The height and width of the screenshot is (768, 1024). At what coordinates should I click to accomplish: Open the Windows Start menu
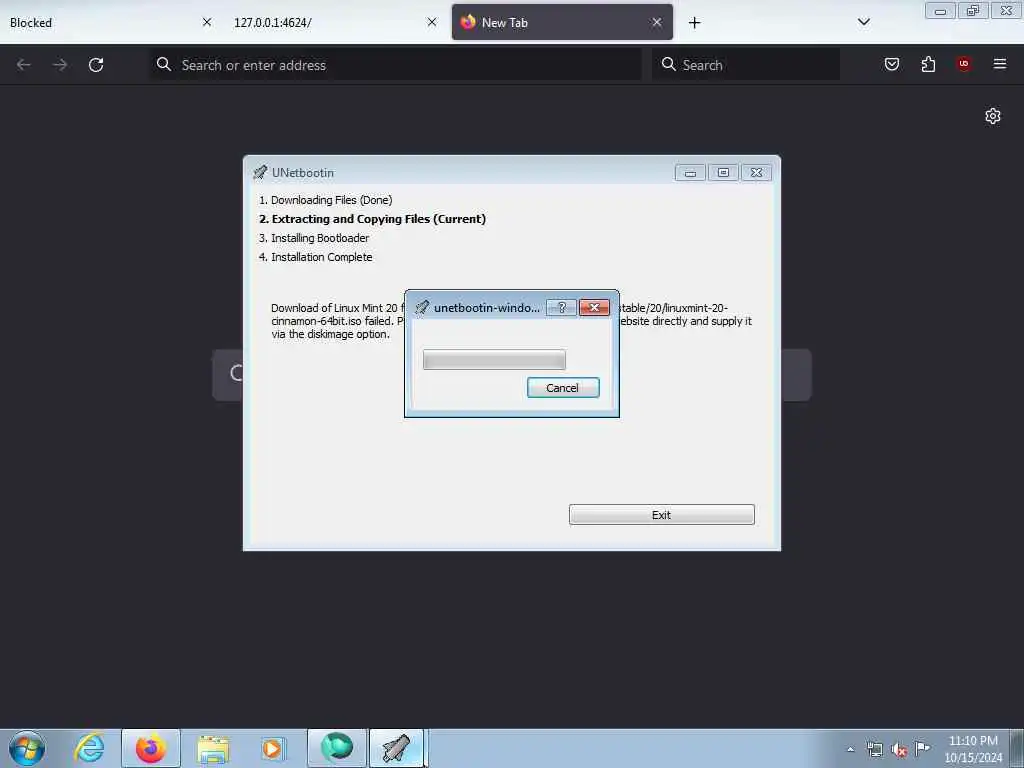27,748
